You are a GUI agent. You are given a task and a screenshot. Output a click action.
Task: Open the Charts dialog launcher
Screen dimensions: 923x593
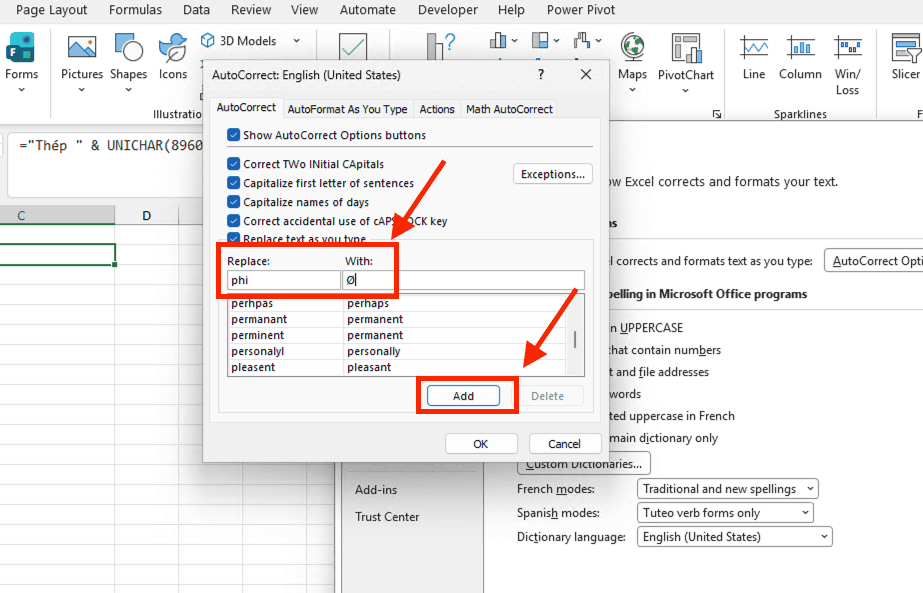(716, 114)
